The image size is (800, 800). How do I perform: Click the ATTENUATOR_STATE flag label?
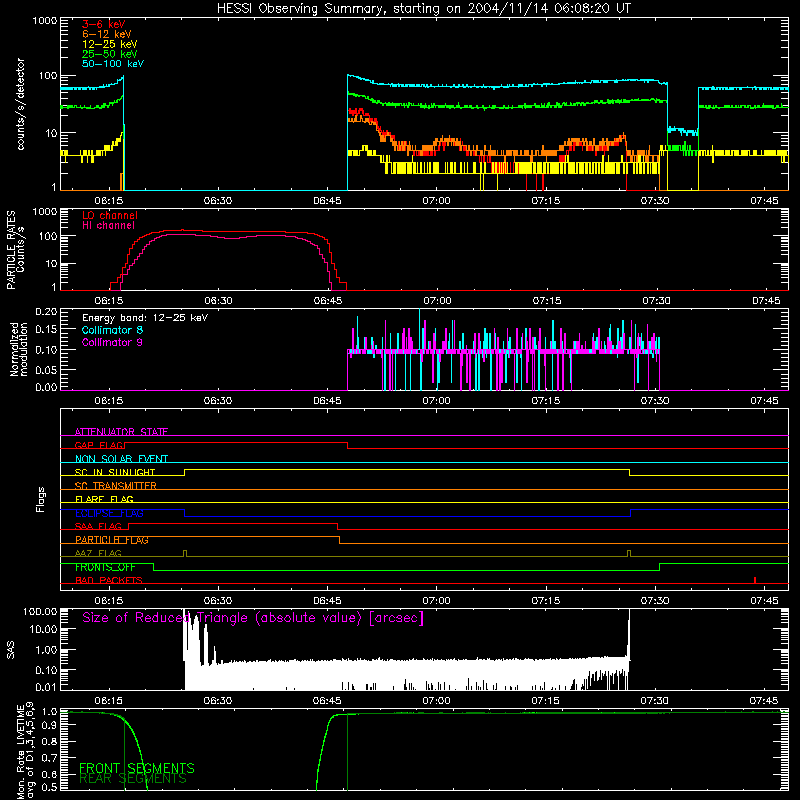tap(121, 432)
